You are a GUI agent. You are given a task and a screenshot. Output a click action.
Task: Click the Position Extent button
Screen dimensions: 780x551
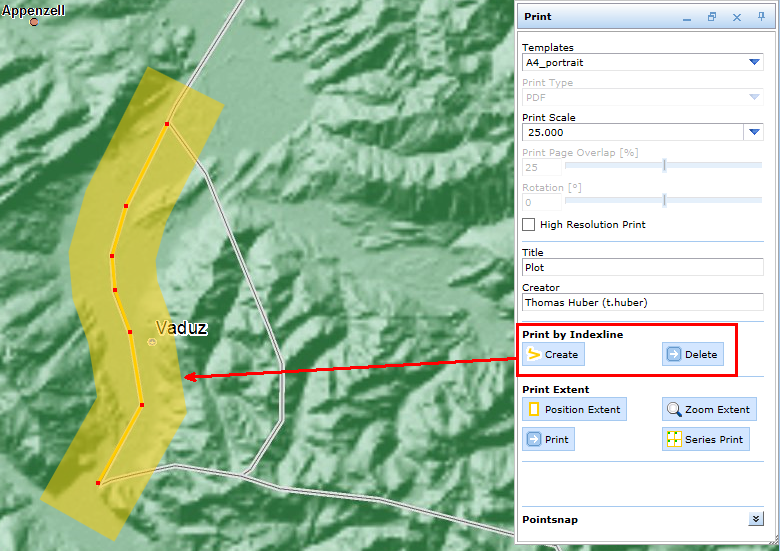[x=574, y=409]
